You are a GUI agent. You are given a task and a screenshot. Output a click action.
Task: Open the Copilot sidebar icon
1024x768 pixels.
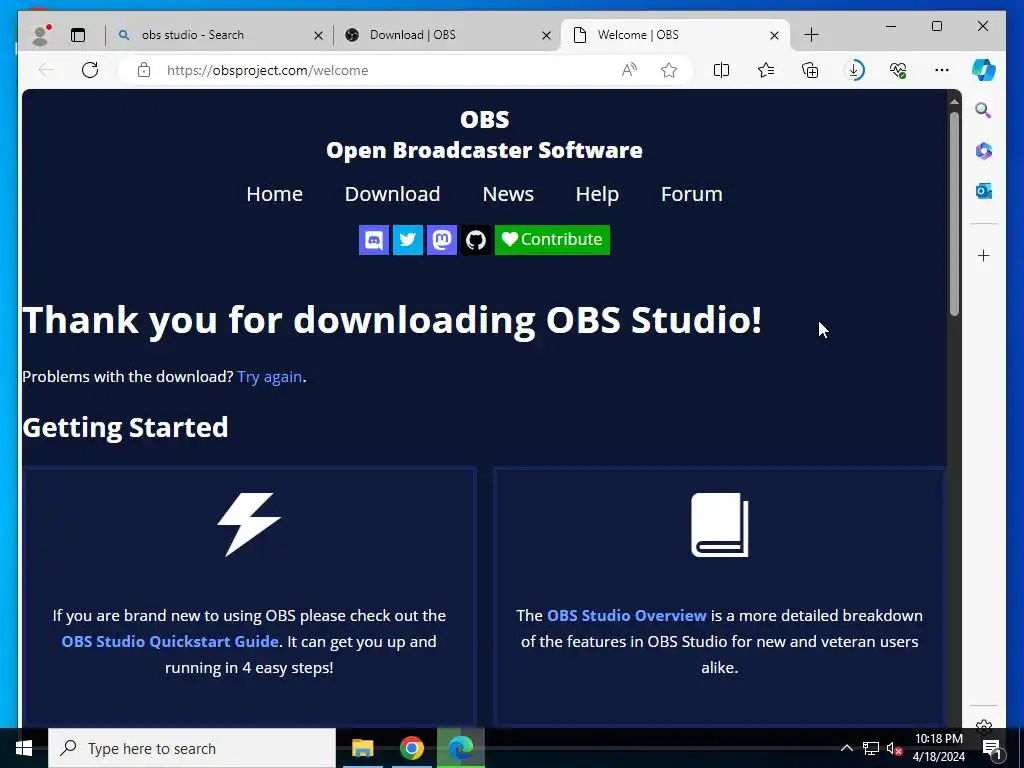(984, 70)
